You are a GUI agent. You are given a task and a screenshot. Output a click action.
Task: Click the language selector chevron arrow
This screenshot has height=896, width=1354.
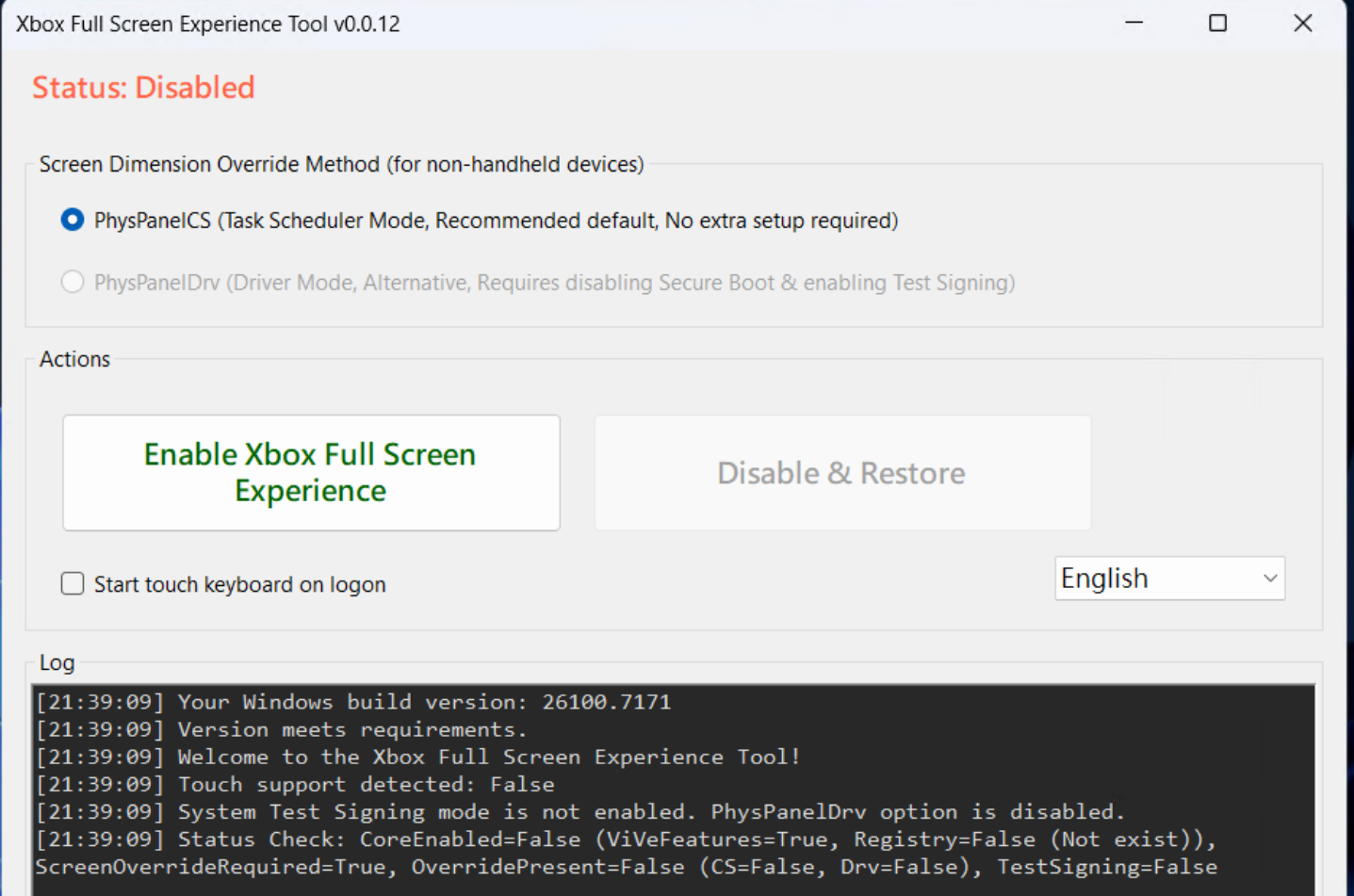click(x=1267, y=578)
